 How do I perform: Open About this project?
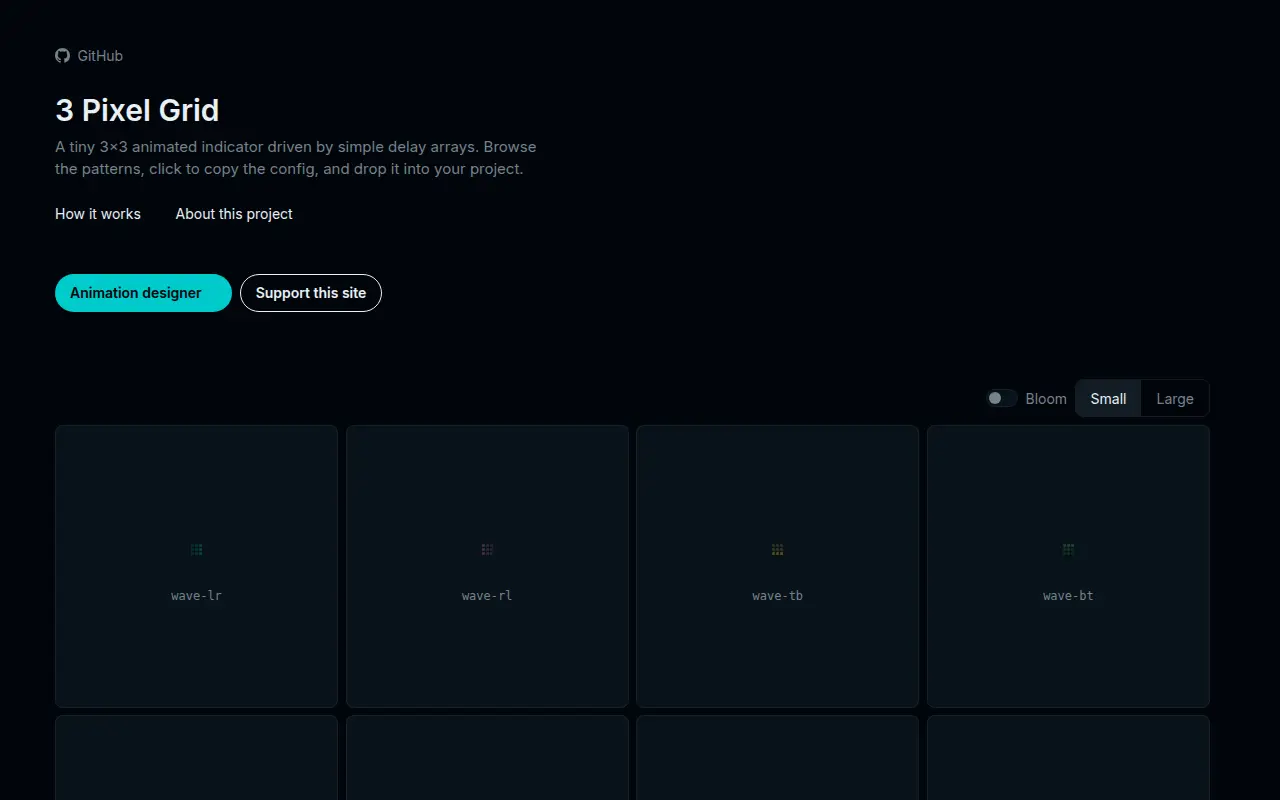tap(234, 214)
